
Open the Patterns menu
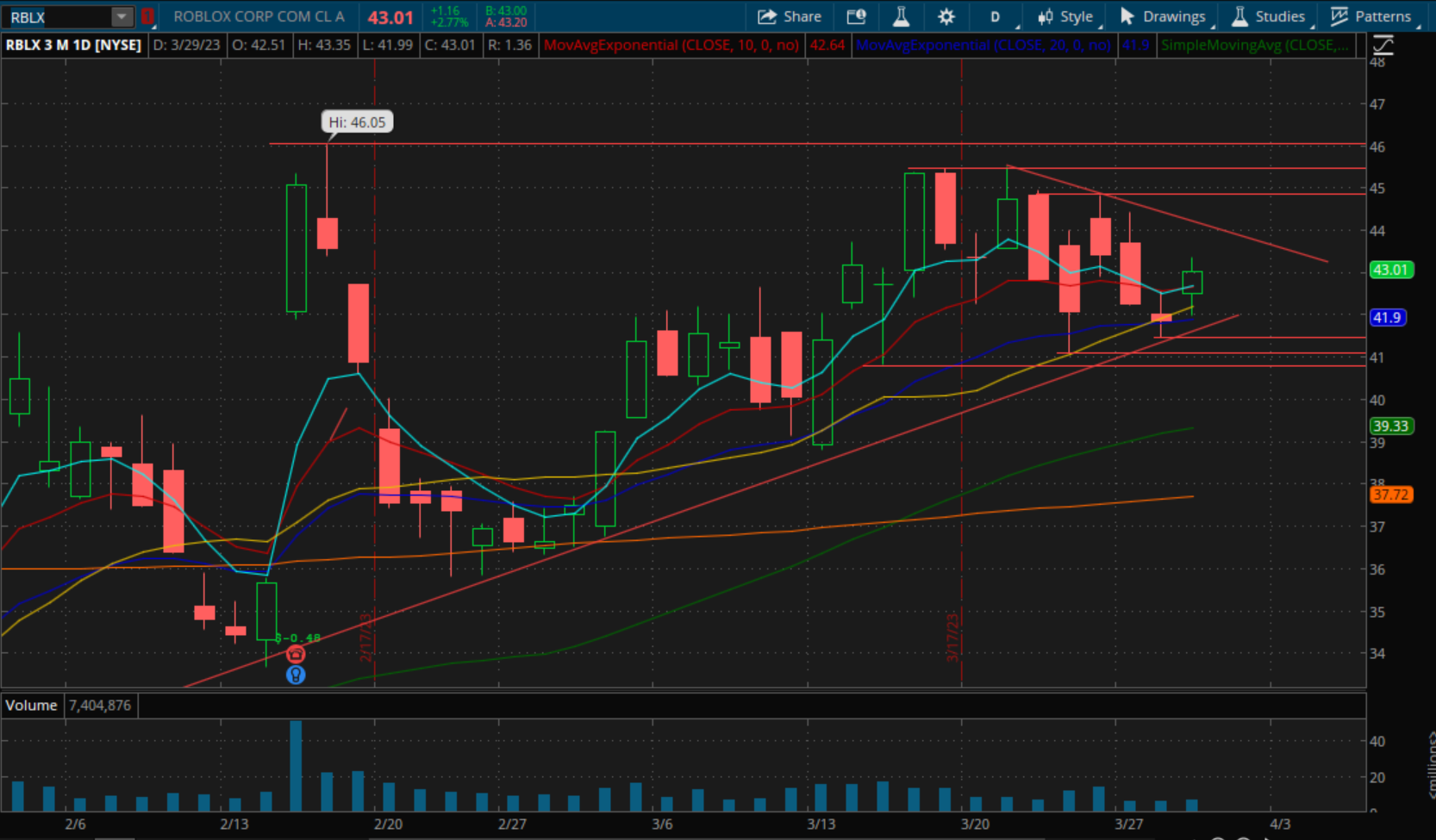click(1371, 16)
